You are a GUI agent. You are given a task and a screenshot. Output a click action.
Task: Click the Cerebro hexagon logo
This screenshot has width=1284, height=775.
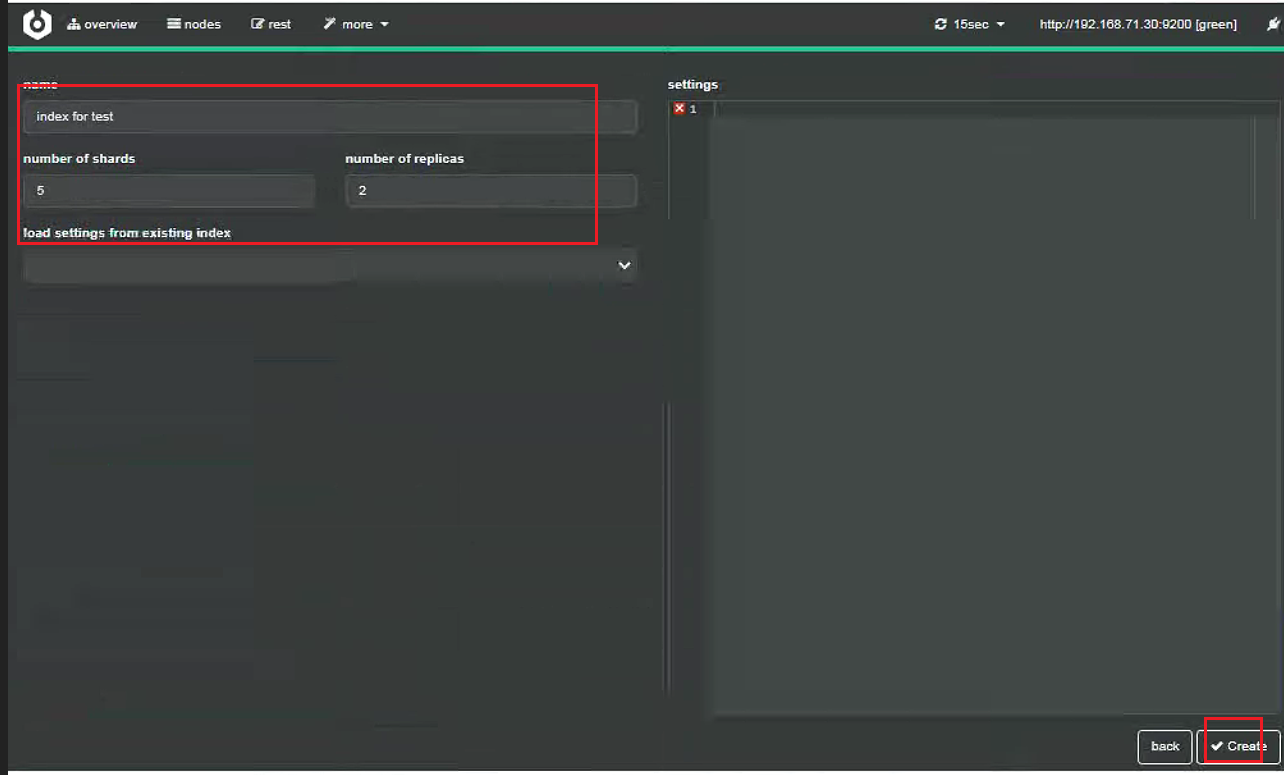(37, 24)
